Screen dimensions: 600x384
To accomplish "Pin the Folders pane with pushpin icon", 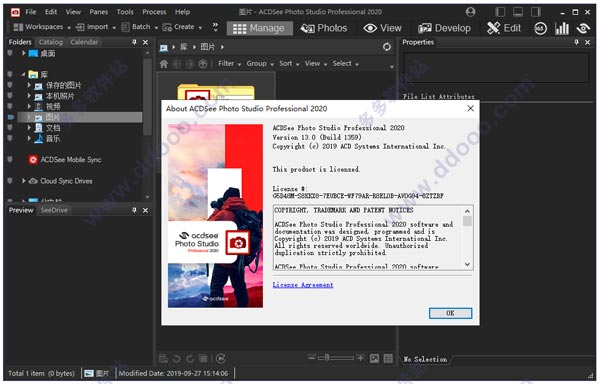I will coord(134,42).
